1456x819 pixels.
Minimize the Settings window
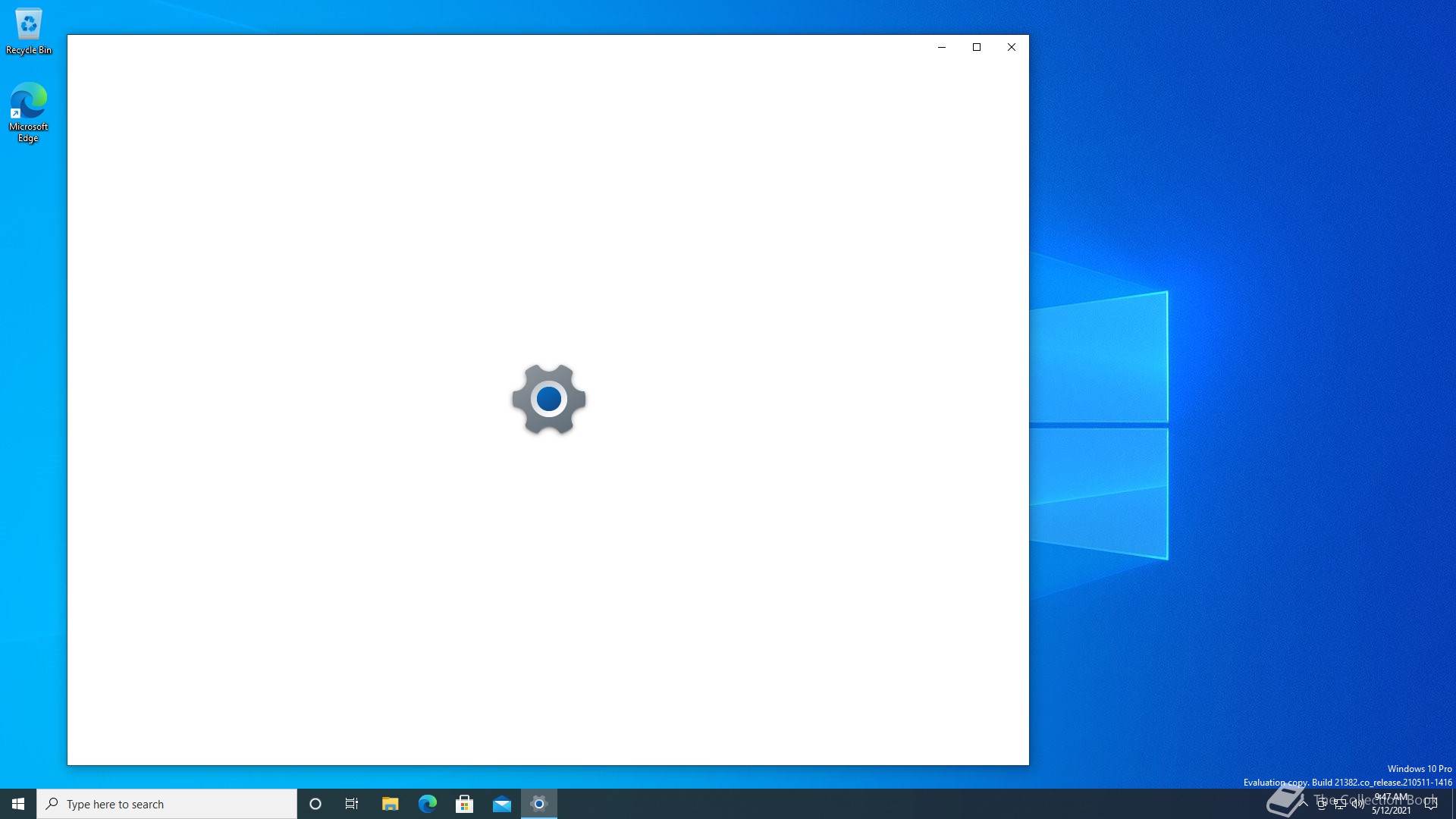(x=942, y=47)
